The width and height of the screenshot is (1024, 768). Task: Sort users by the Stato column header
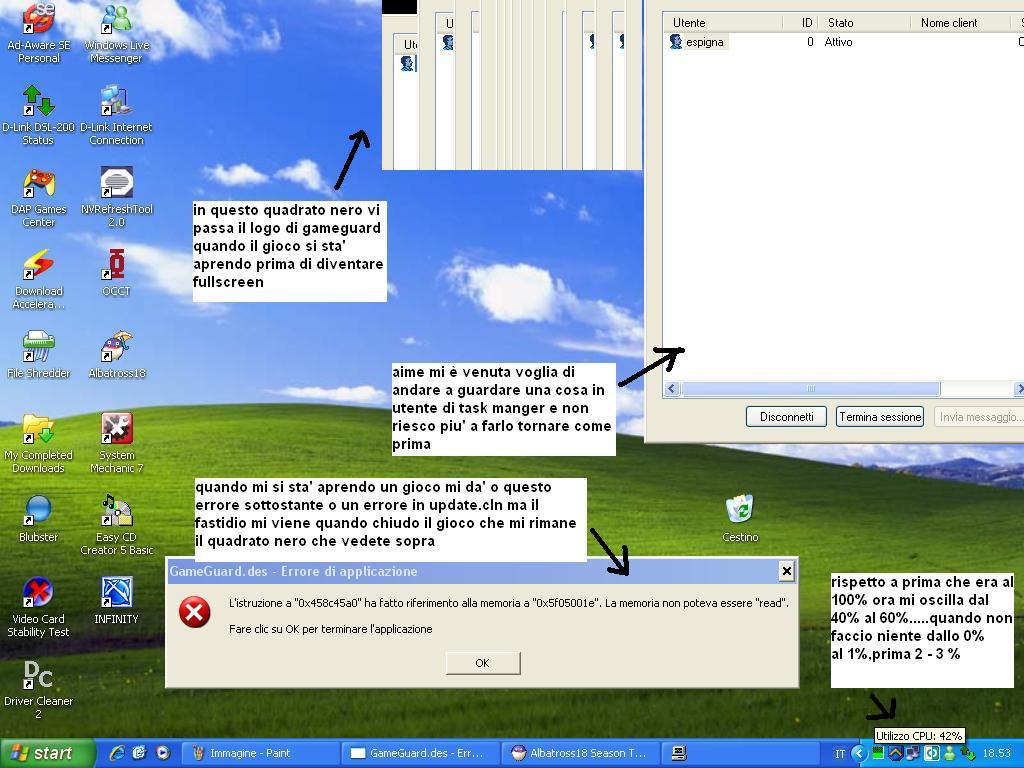click(x=863, y=23)
